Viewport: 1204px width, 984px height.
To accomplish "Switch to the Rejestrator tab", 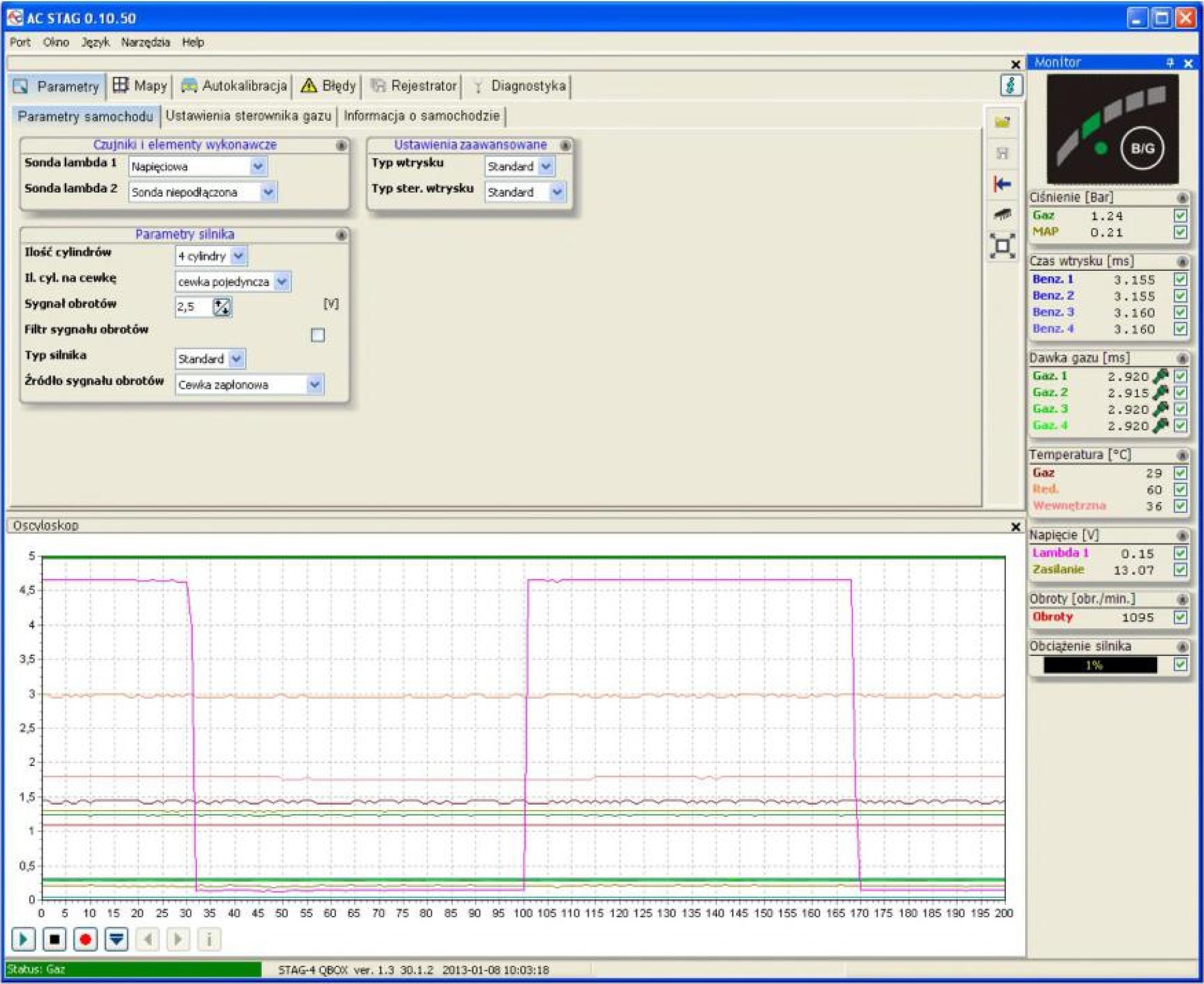I will [414, 85].
